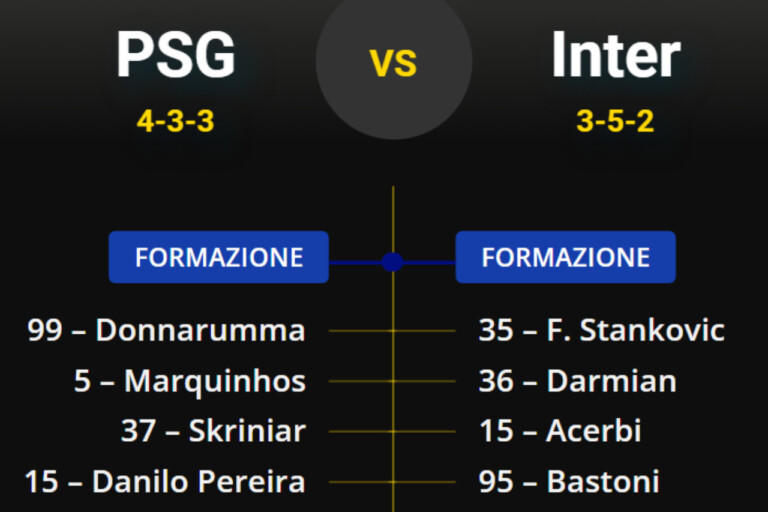Click the connector line beside Skriniar
Viewport: 768px width, 512px height.
pyautogui.click(x=360, y=431)
